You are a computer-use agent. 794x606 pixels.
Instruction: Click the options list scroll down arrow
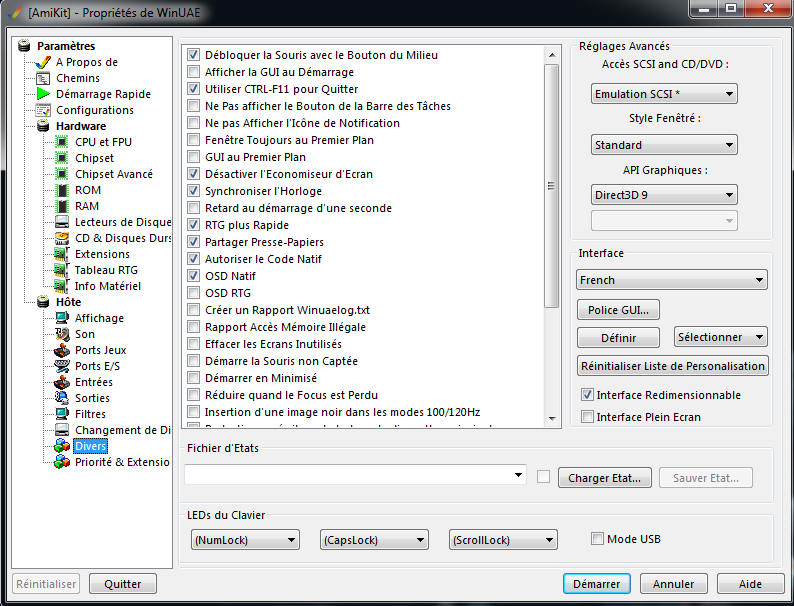552,419
